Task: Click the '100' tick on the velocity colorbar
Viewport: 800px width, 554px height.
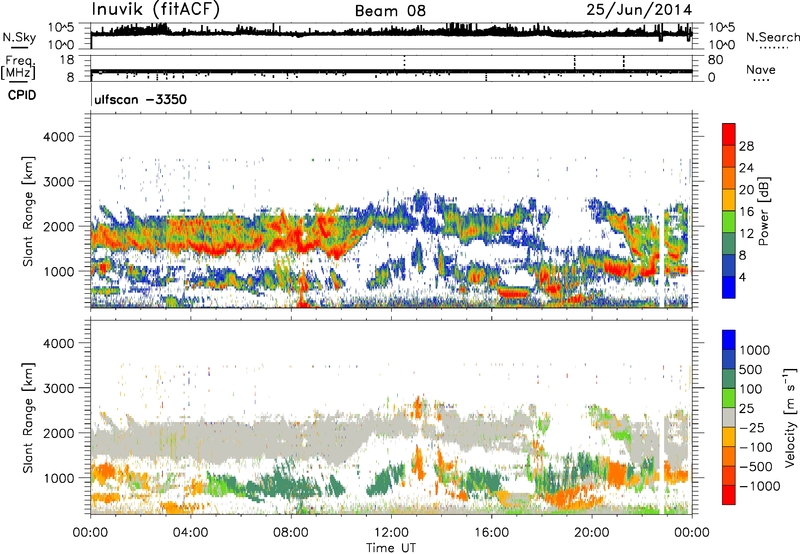Action: pos(751,389)
